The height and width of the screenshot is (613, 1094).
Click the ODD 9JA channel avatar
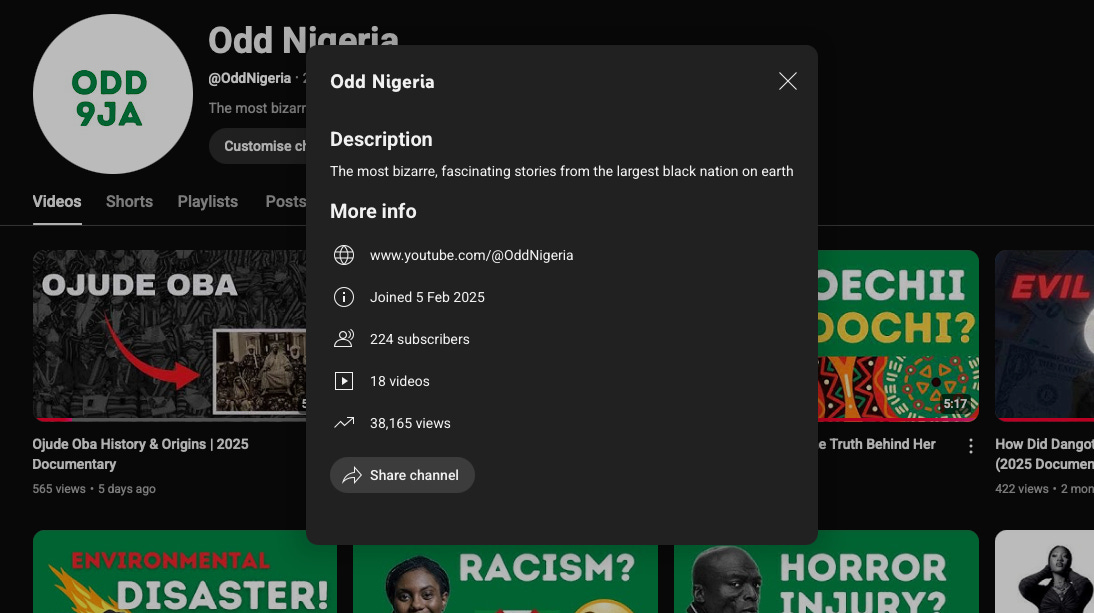pyautogui.click(x=113, y=94)
